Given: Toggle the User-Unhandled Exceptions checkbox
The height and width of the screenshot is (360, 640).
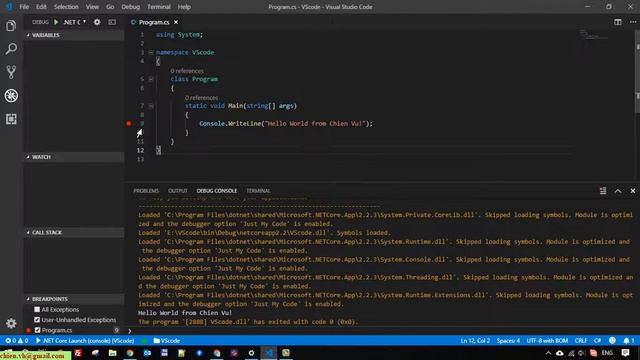Looking at the screenshot, I should (x=37, y=320).
